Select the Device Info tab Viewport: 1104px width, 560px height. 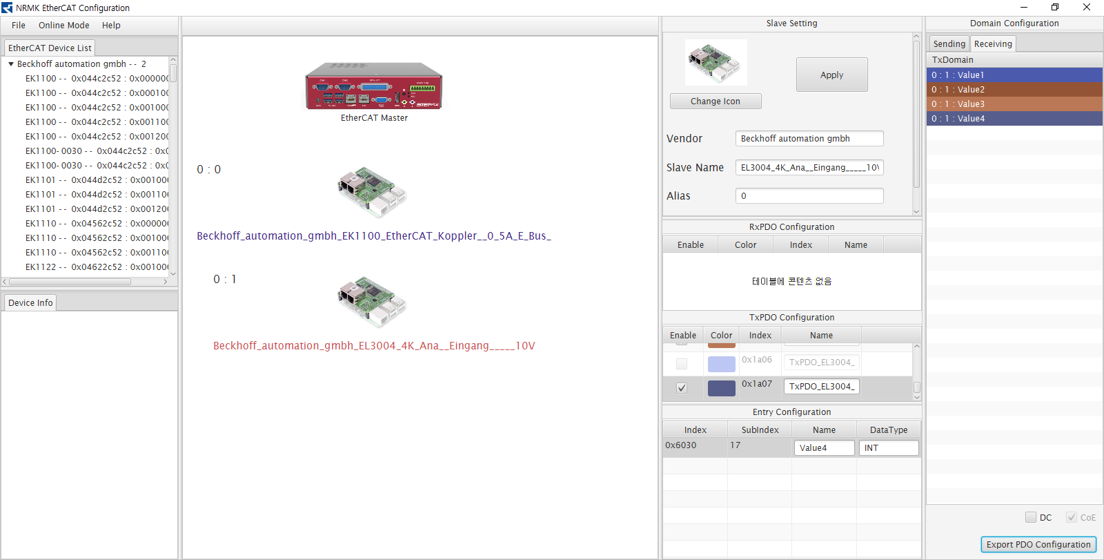[30, 302]
